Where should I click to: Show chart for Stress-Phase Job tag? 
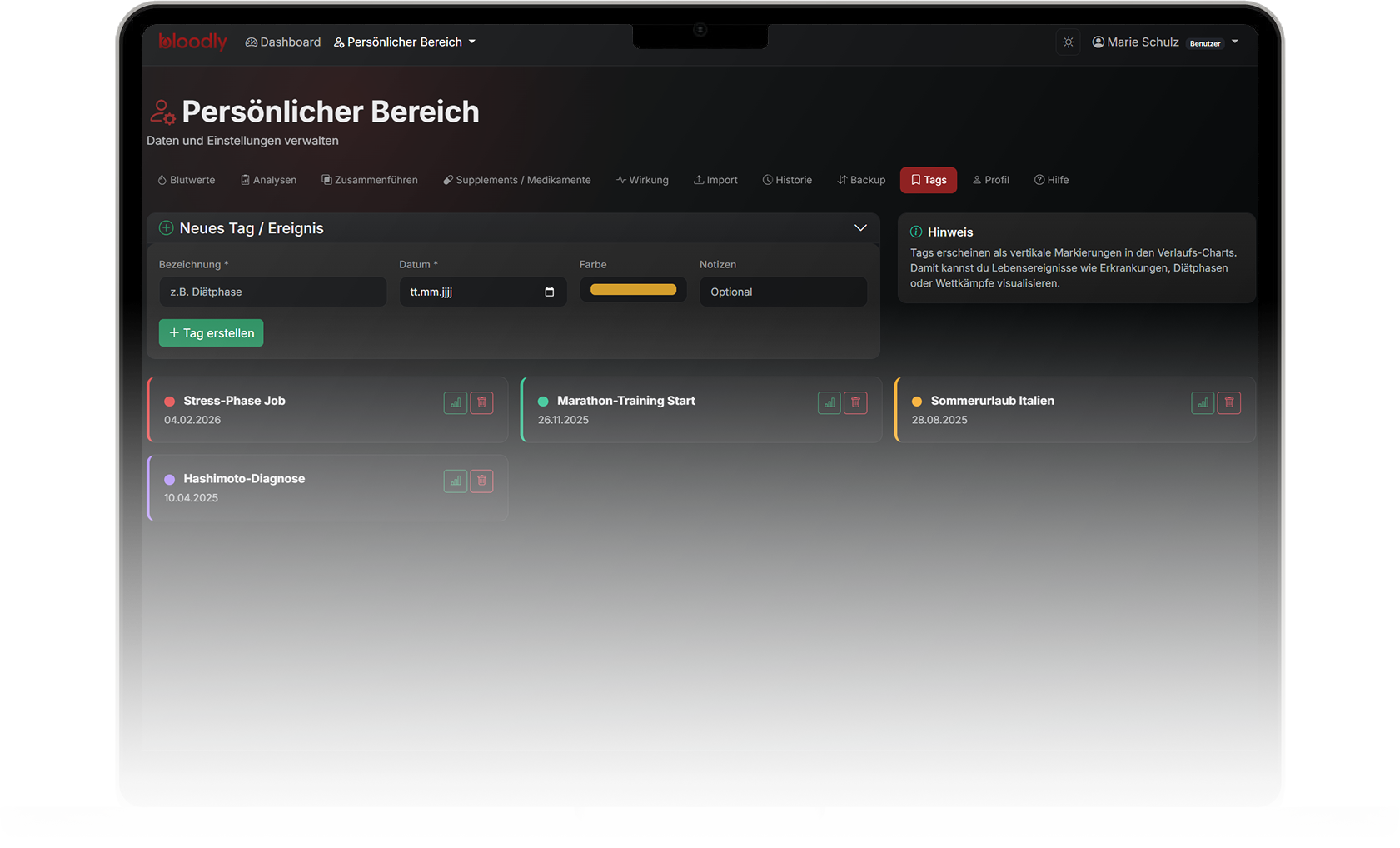[x=456, y=403]
